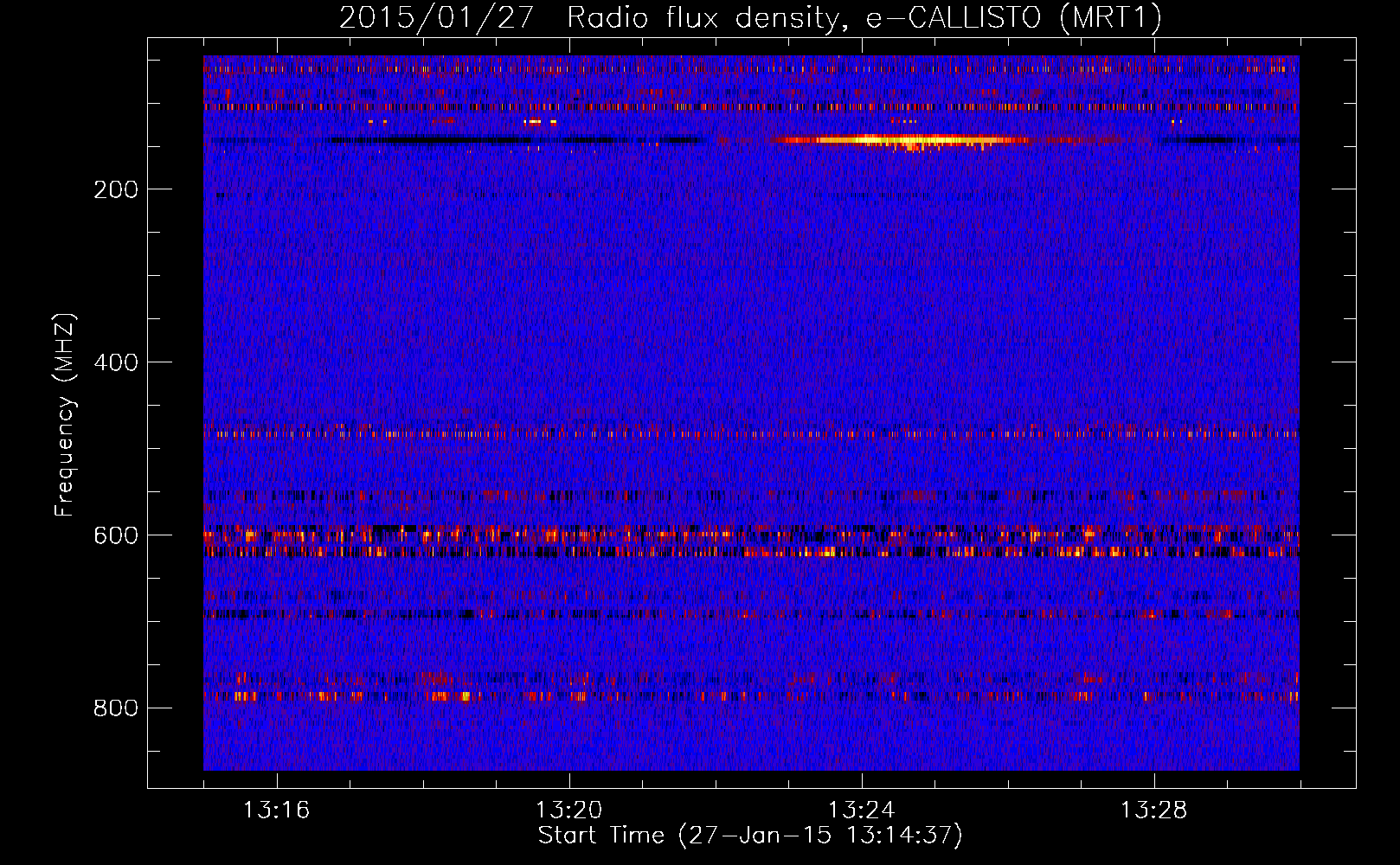The image size is (1400, 865).
Task: Click the 13:16 time tick label
Action: click(x=276, y=811)
